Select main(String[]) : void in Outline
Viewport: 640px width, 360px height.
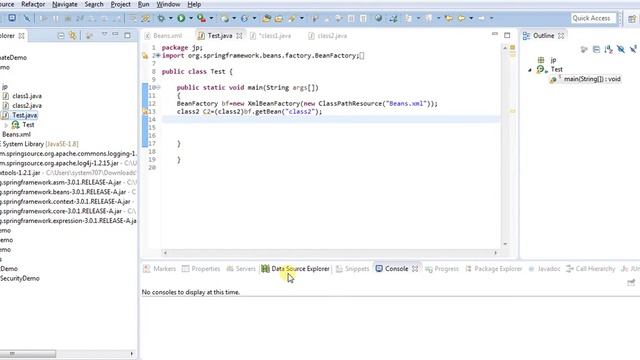(592, 79)
